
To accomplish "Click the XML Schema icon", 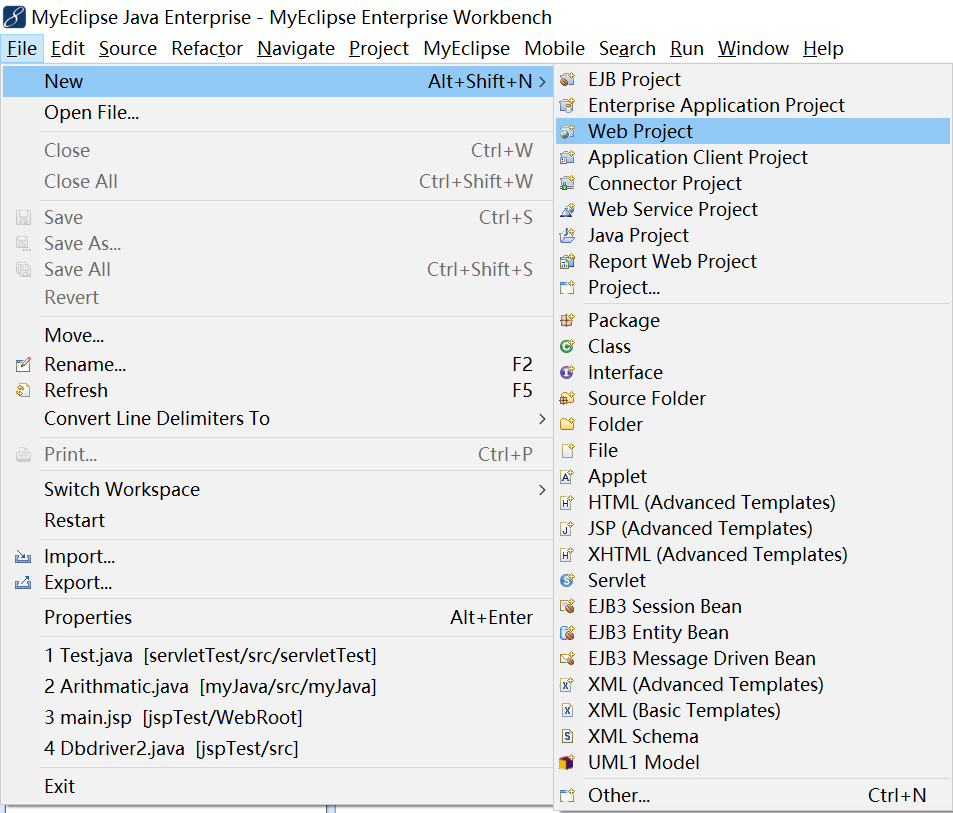I will pyautogui.click(x=567, y=736).
